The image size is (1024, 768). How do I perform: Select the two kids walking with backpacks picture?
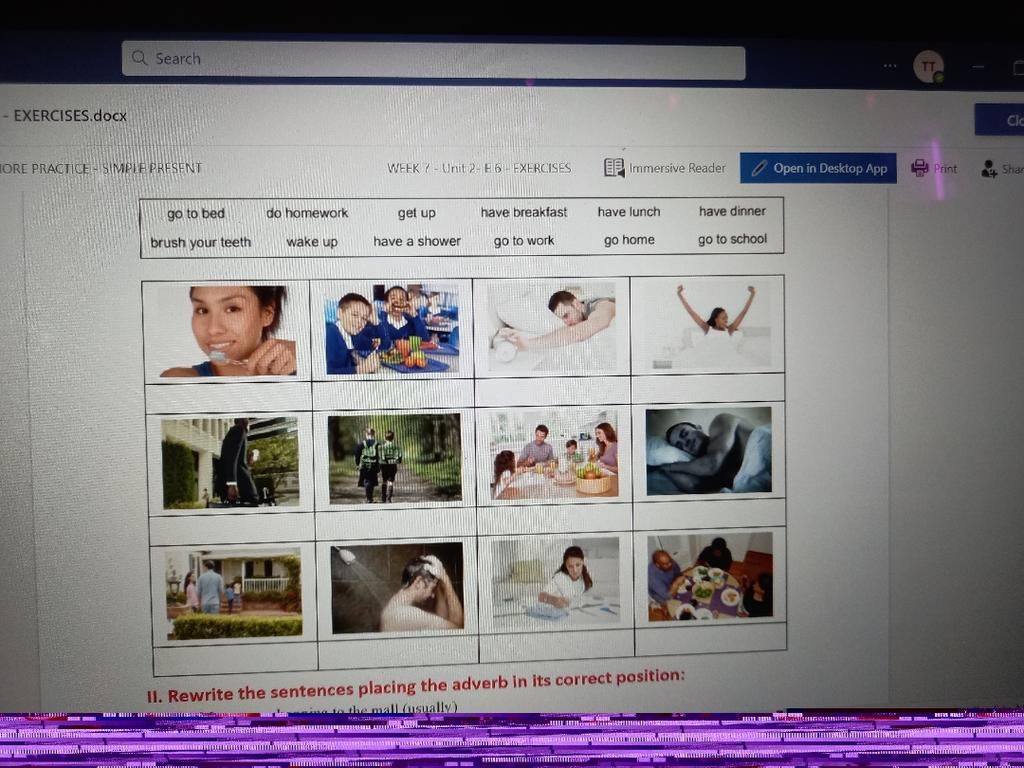click(x=394, y=458)
